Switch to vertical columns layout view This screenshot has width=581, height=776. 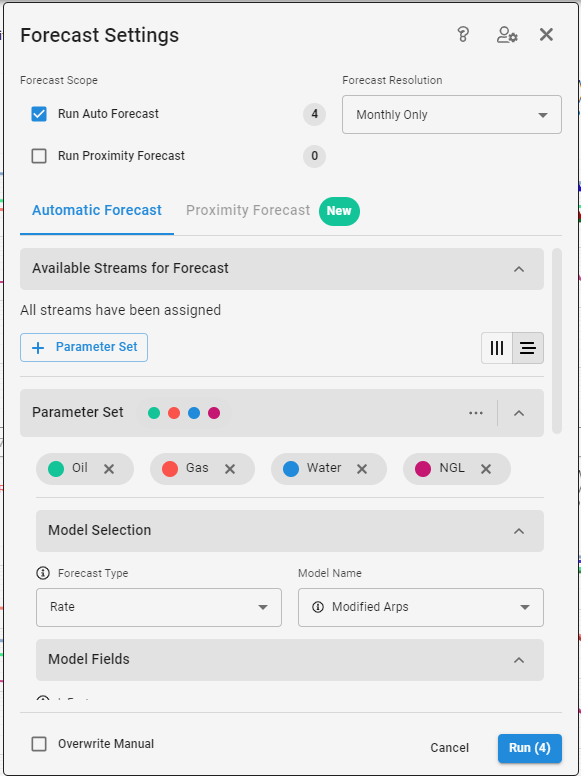pyautogui.click(x=497, y=348)
